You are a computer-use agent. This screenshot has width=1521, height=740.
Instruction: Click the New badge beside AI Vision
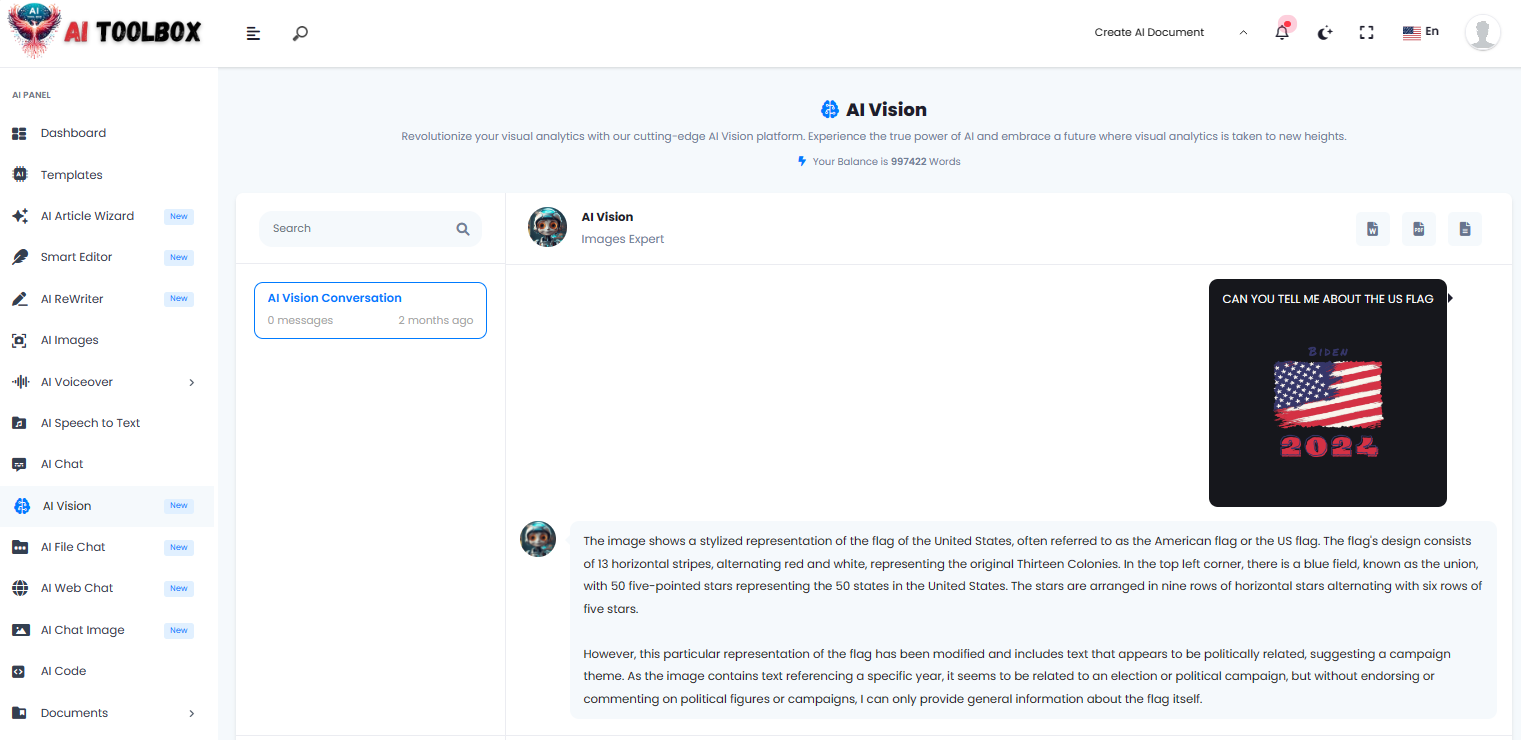pyautogui.click(x=179, y=506)
